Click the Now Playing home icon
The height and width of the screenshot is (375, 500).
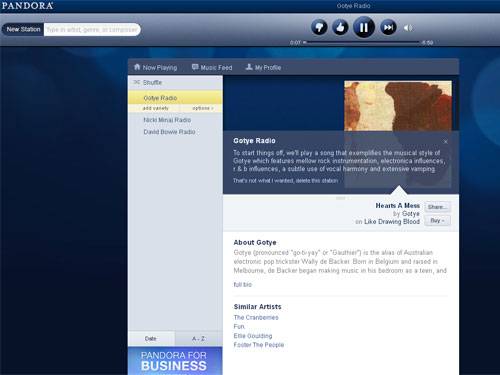[137, 67]
